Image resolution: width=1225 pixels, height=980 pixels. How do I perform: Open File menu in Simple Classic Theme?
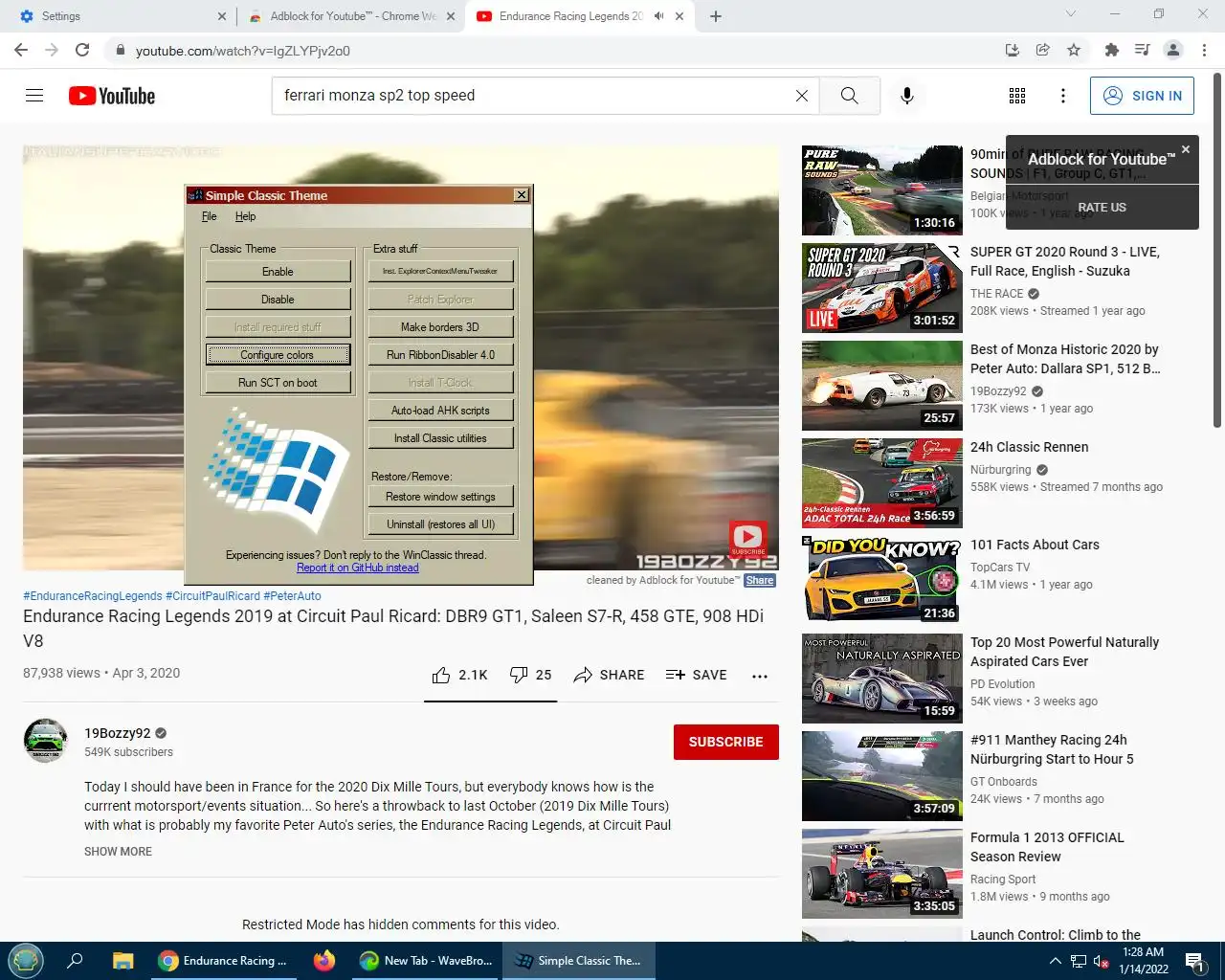coord(210,216)
